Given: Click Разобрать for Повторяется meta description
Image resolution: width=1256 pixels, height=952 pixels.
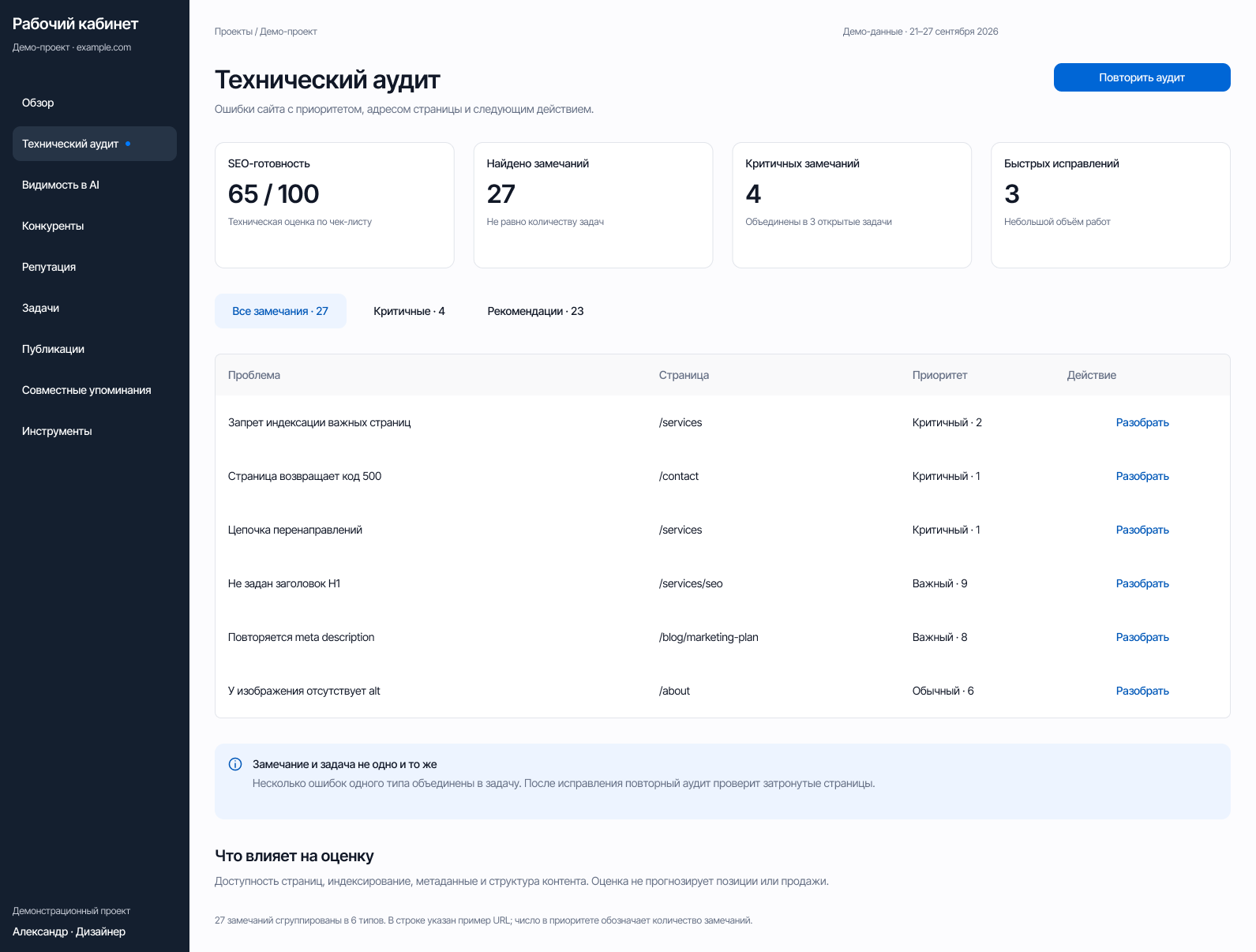Looking at the screenshot, I should pos(1142,637).
